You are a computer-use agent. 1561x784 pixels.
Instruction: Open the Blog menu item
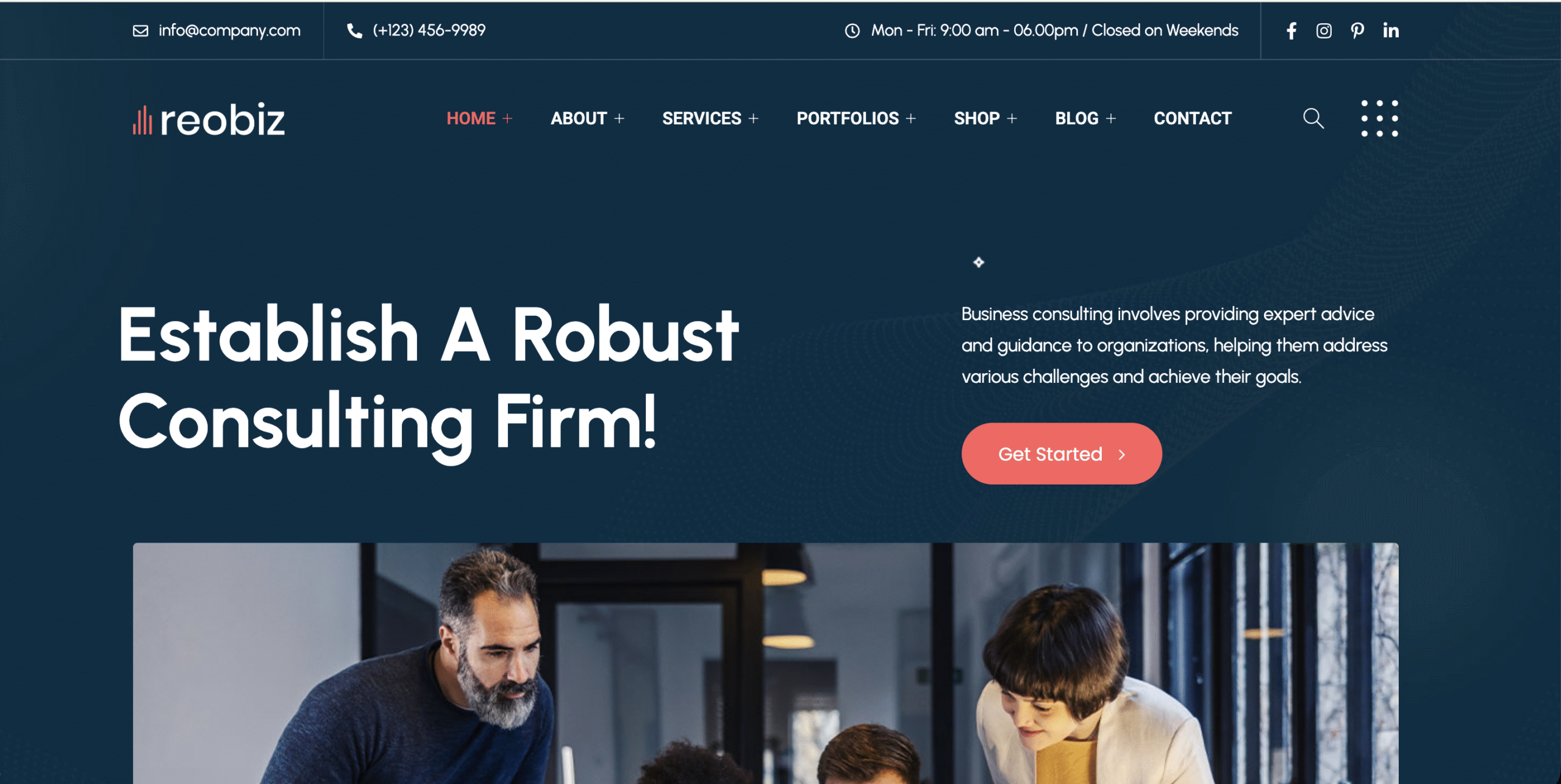pyautogui.click(x=1077, y=118)
